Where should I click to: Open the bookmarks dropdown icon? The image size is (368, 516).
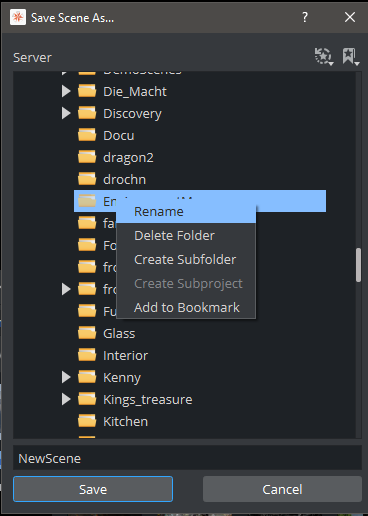tap(350, 56)
